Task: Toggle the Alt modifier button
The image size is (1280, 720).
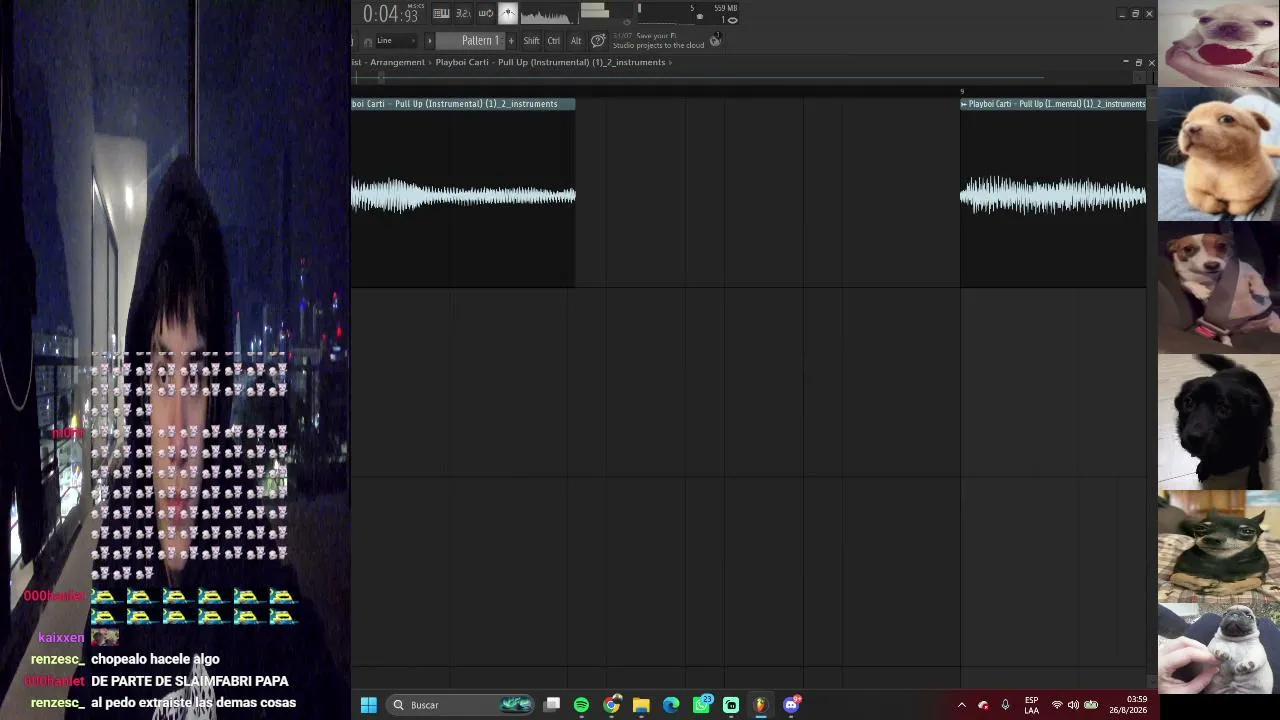Action: click(x=576, y=41)
